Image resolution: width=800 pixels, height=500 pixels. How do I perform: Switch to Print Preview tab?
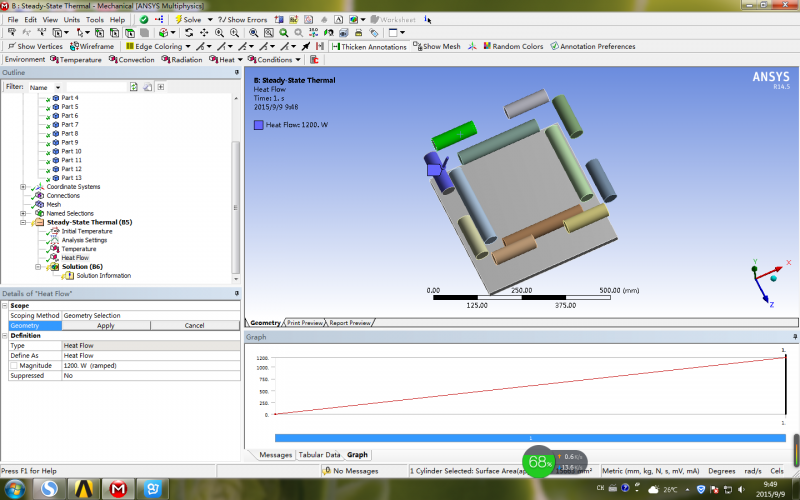pyautogui.click(x=305, y=323)
